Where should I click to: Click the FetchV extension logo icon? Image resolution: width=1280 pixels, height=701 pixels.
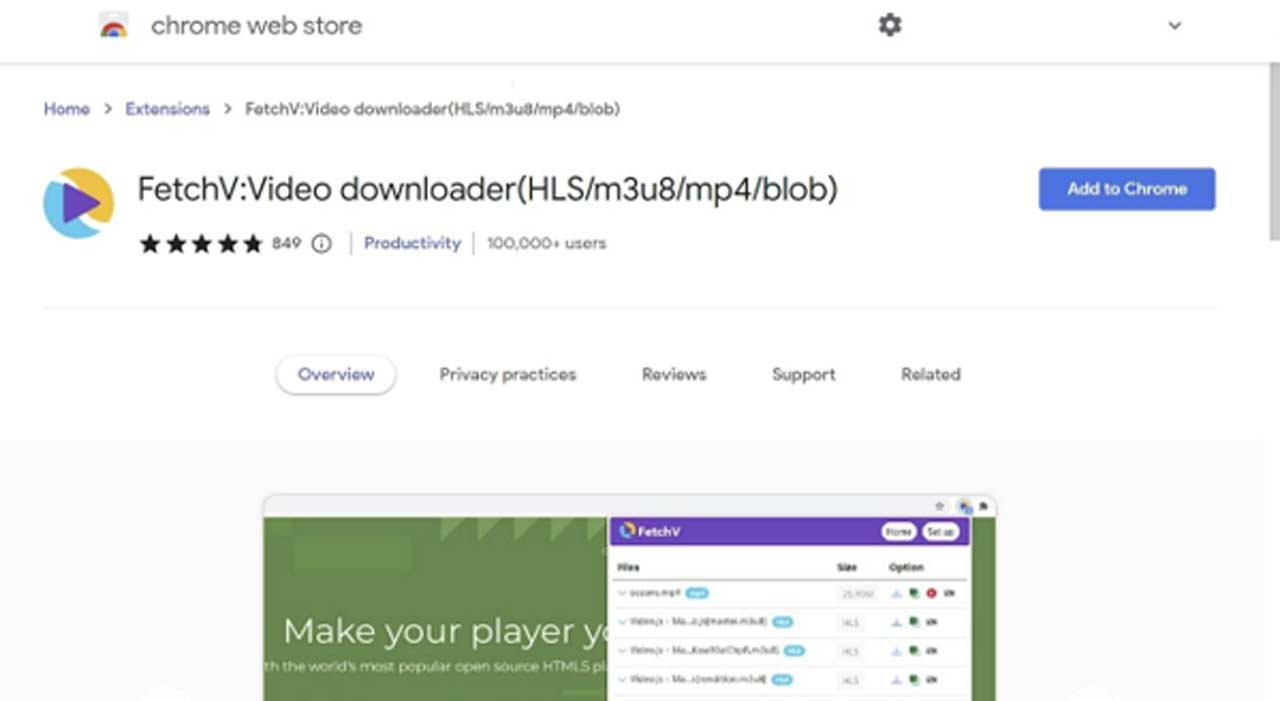coord(78,203)
